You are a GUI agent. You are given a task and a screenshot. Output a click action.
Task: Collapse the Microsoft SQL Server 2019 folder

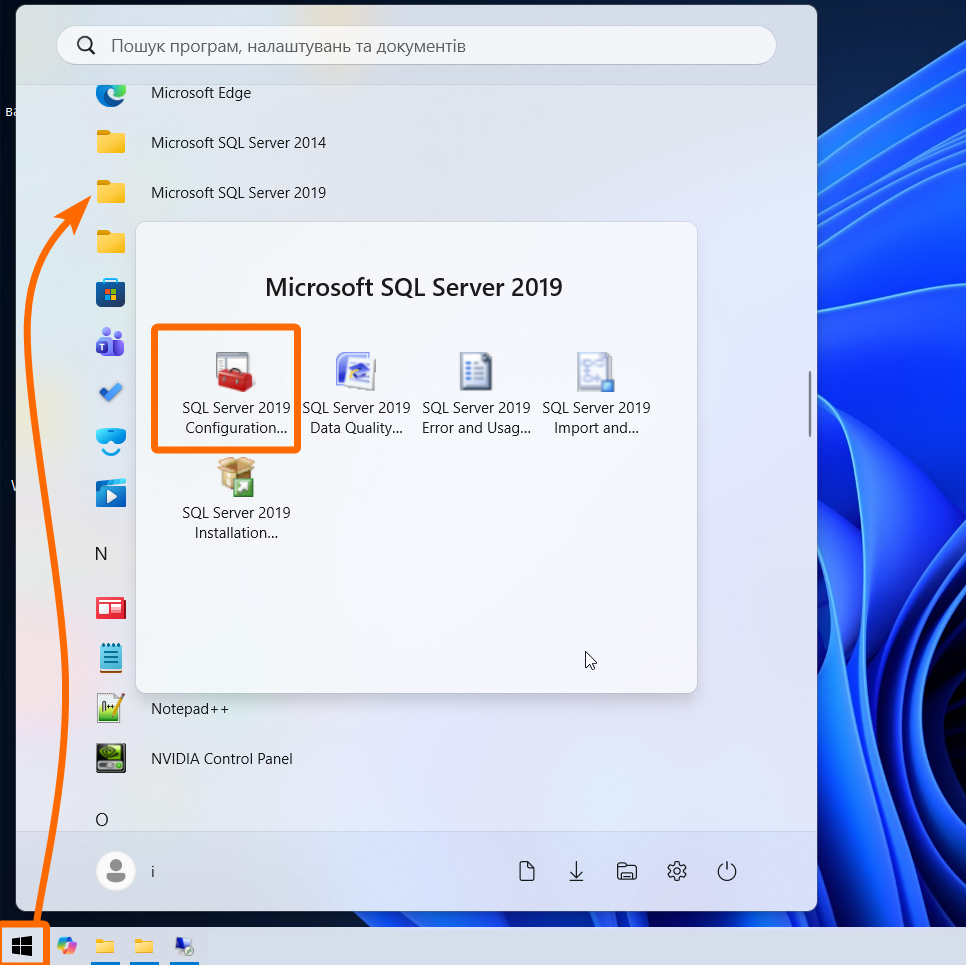[238, 193]
